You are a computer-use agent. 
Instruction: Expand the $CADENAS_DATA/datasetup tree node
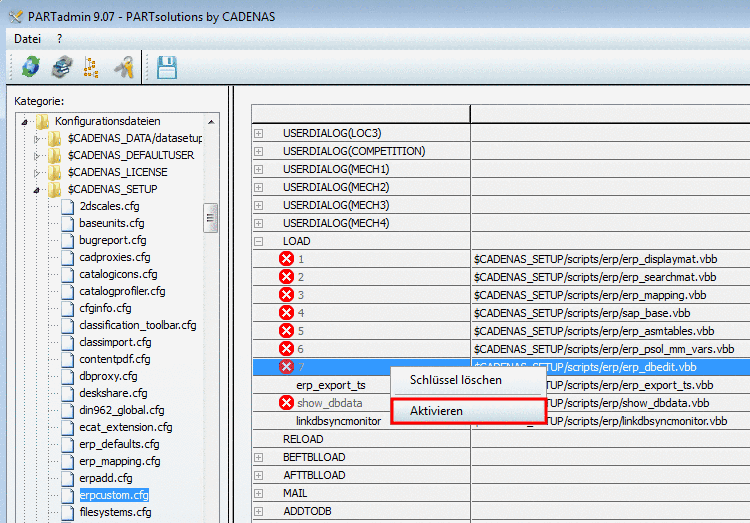pyautogui.click(x=36, y=139)
